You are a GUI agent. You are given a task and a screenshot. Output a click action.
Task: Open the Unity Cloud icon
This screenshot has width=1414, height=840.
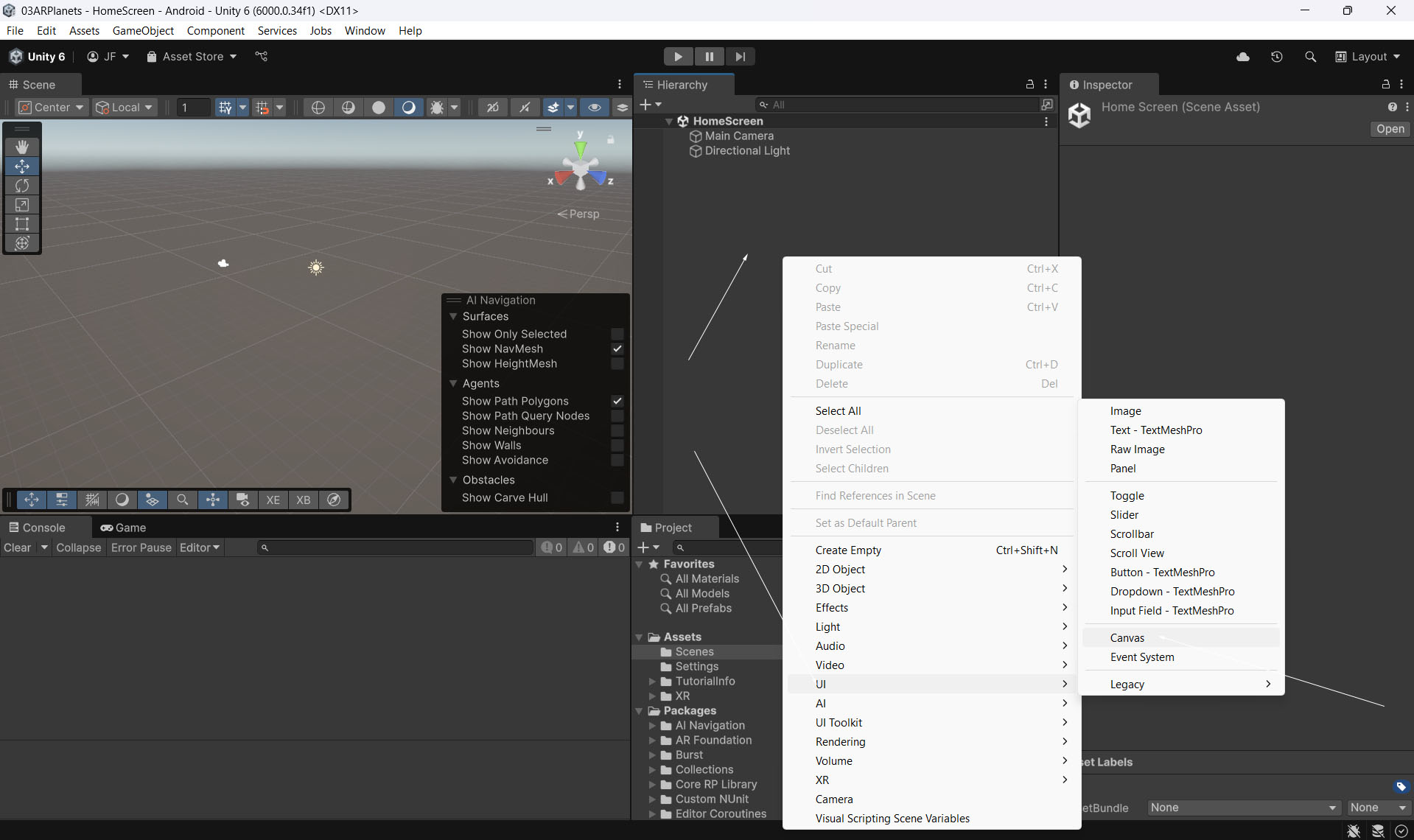[x=1243, y=57]
